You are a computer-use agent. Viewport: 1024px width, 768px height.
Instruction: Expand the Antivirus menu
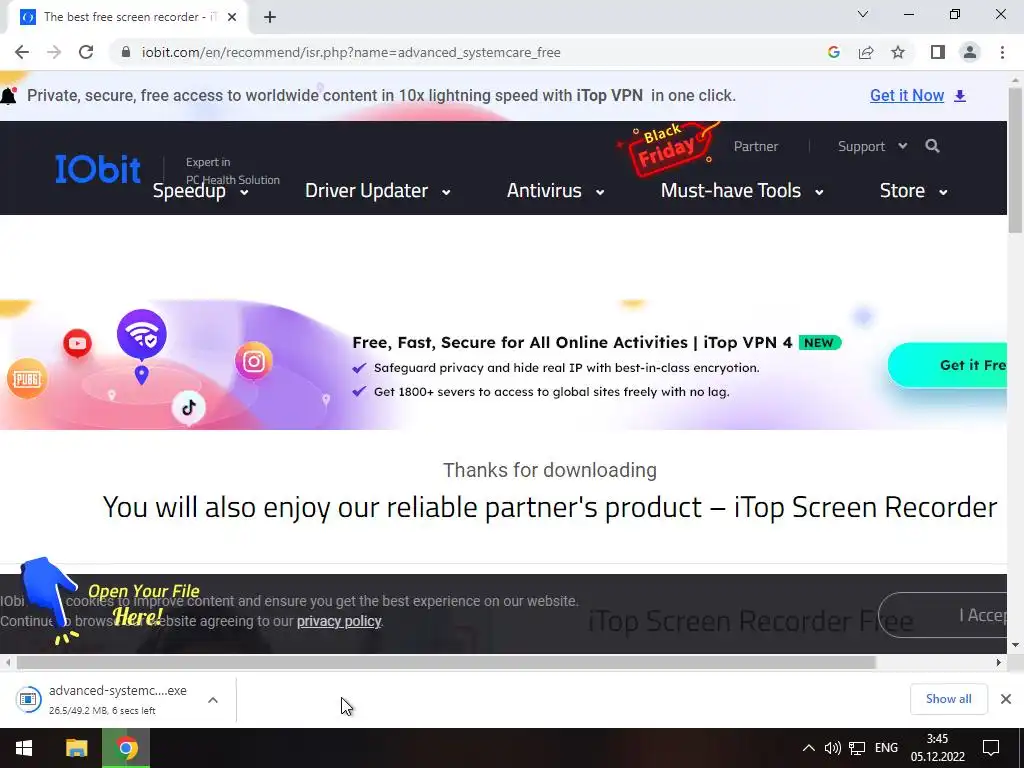555,191
